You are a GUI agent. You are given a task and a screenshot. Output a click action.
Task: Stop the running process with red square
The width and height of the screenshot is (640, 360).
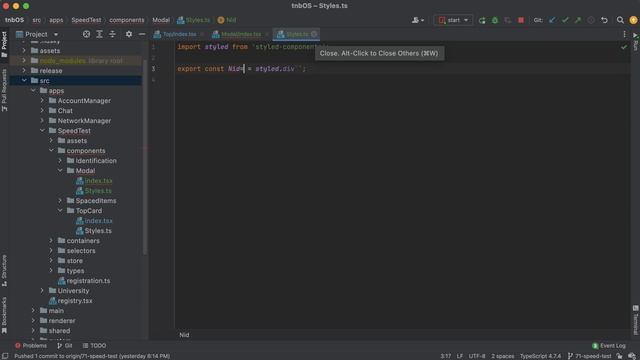coord(521,20)
